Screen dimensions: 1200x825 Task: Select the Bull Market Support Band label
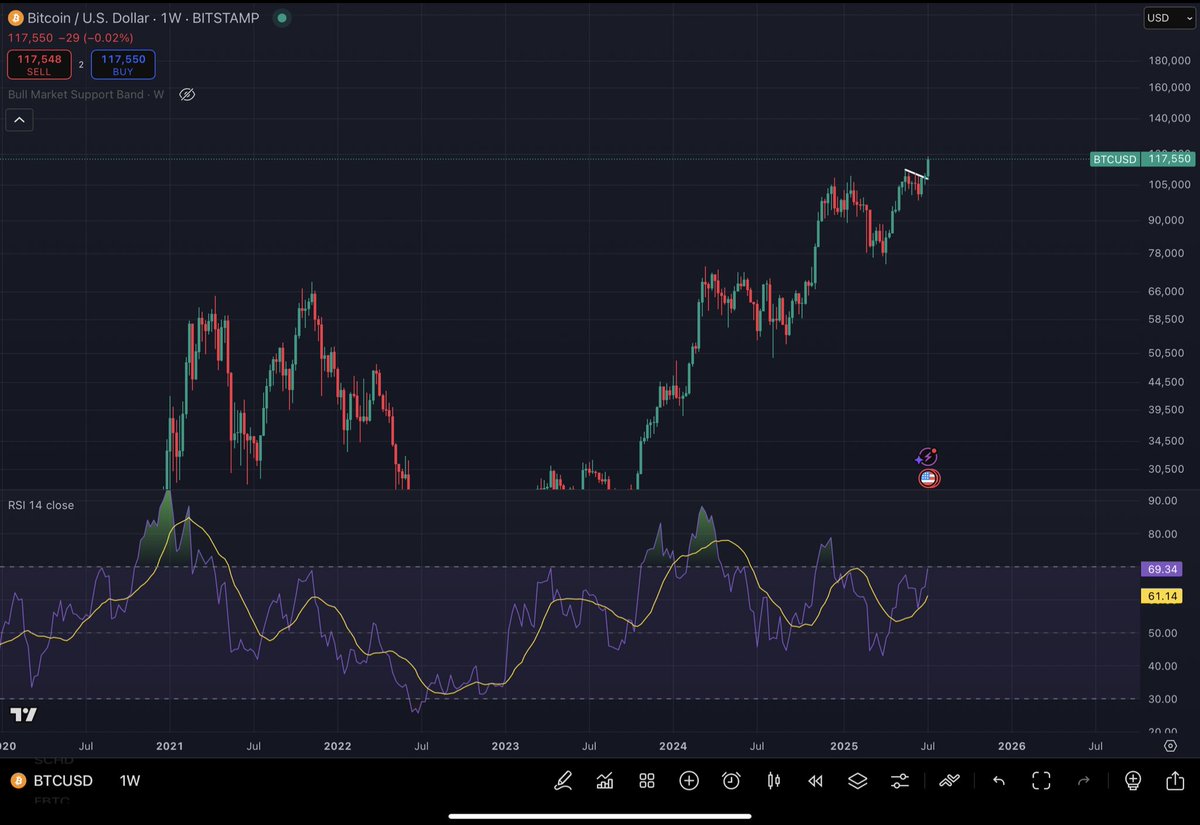(x=86, y=95)
